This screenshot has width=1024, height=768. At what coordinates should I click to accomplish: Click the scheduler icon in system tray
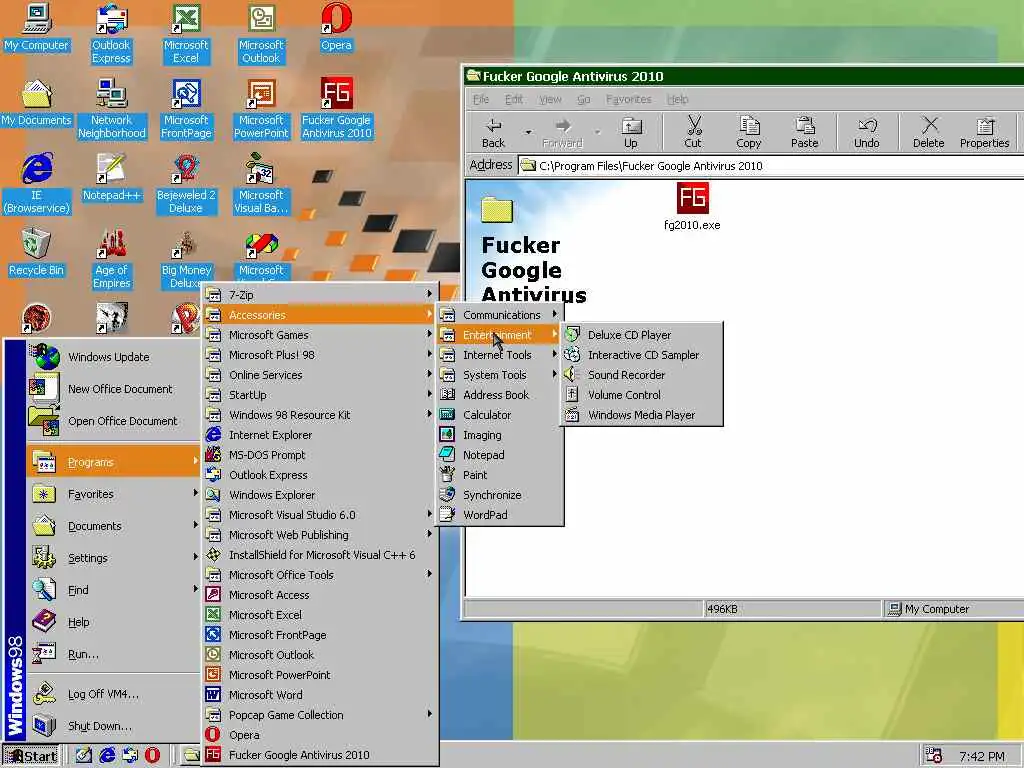click(933, 756)
